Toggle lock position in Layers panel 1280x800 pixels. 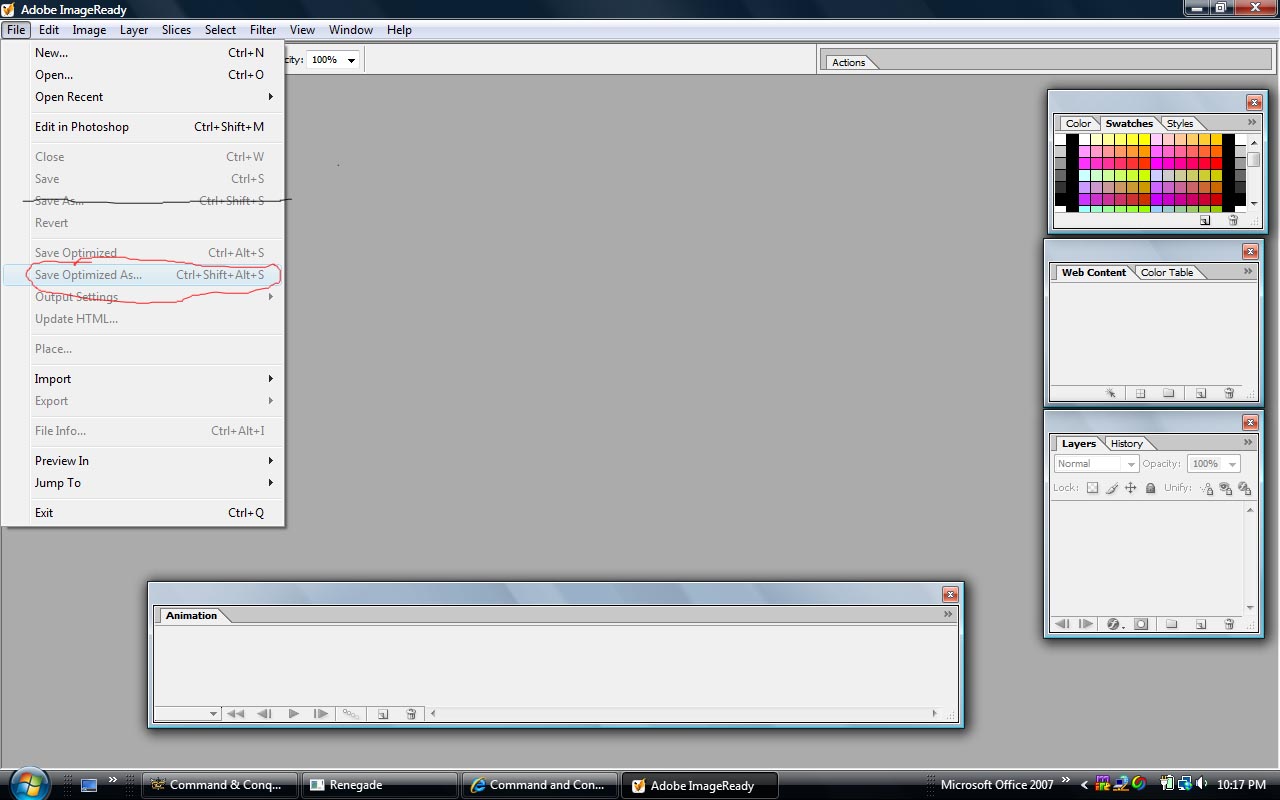pos(1130,488)
